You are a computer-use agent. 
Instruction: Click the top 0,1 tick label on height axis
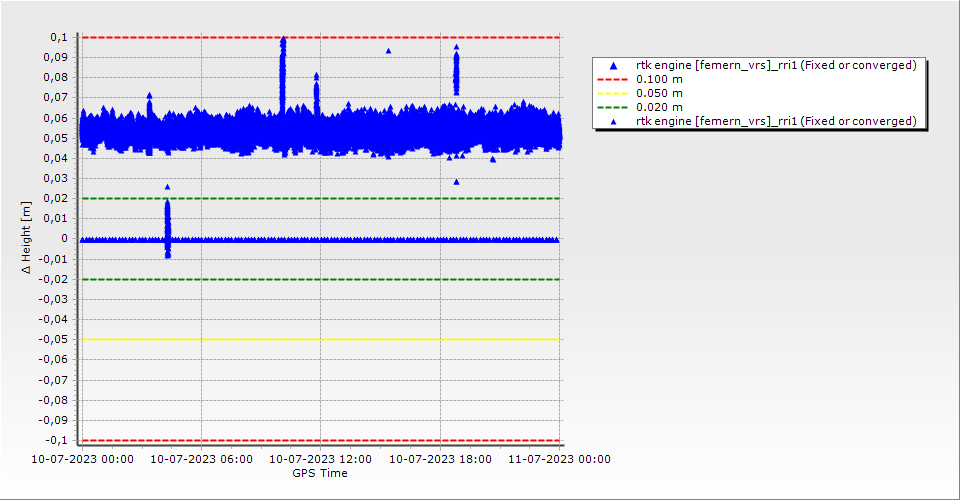pyautogui.click(x=59, y=37)
